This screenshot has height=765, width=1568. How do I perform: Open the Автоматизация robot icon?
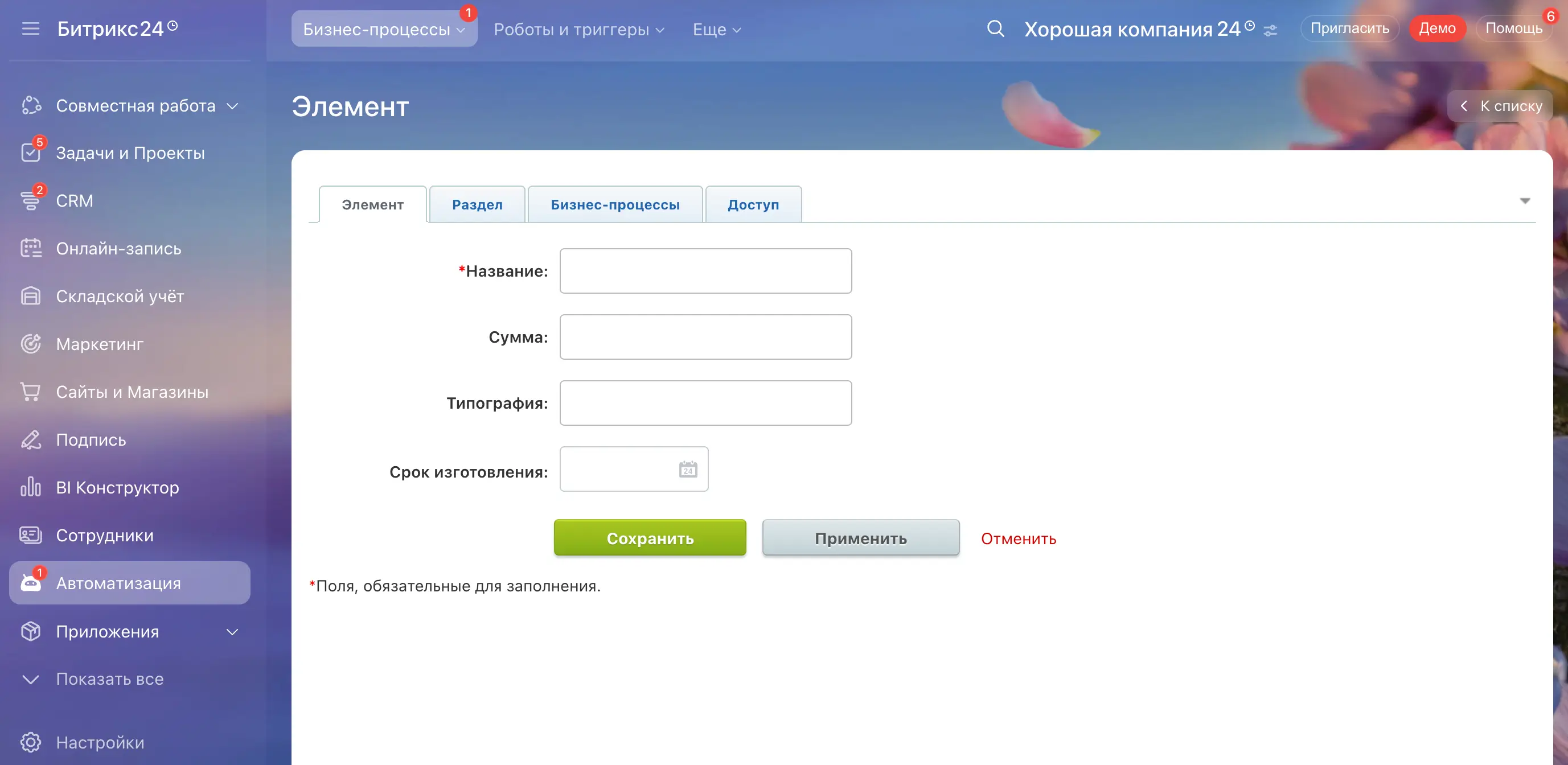coord(30,583)
